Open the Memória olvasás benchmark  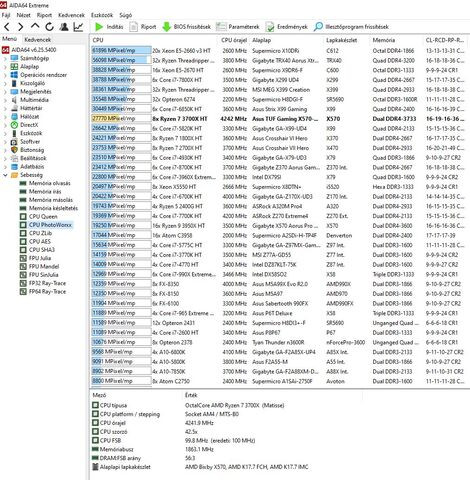pos(45,183)
